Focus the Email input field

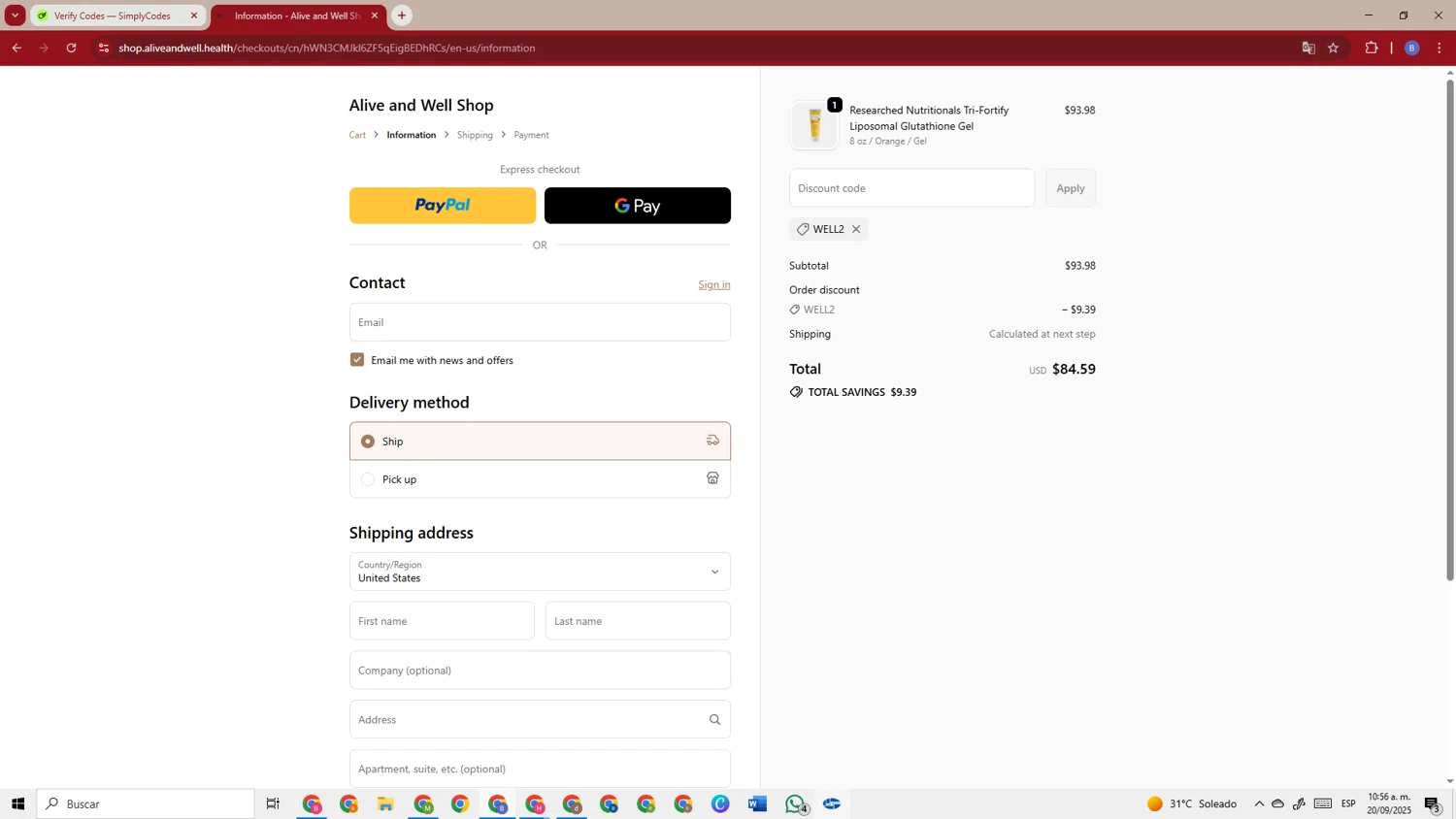pos(540,322)
